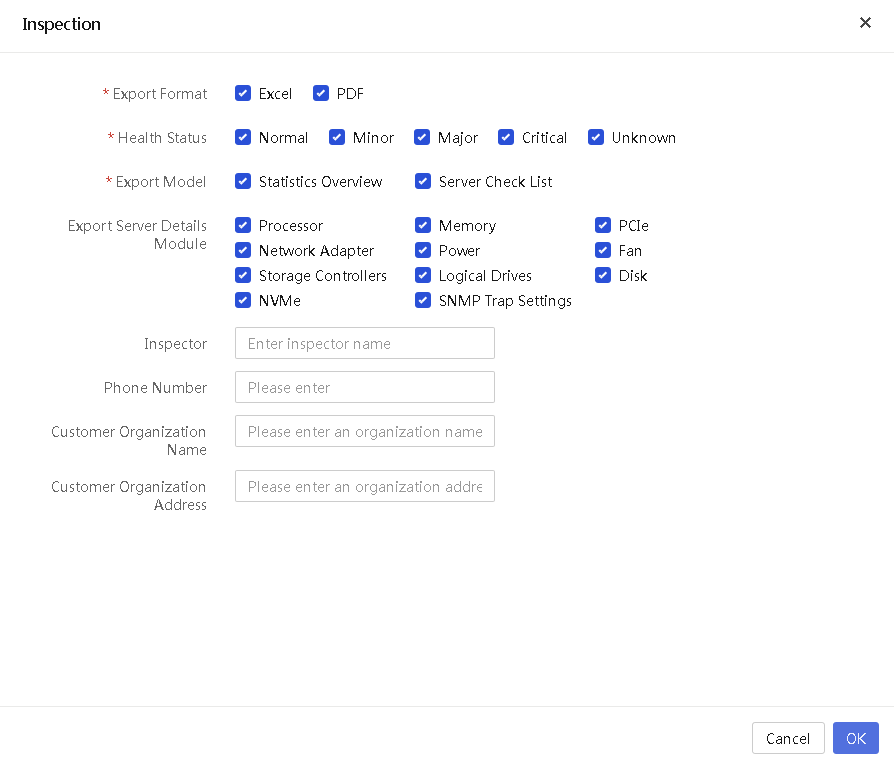The image size is (894, 764).
Task: Uncheck Statistics Overview export model
Action: pos(243,181)
